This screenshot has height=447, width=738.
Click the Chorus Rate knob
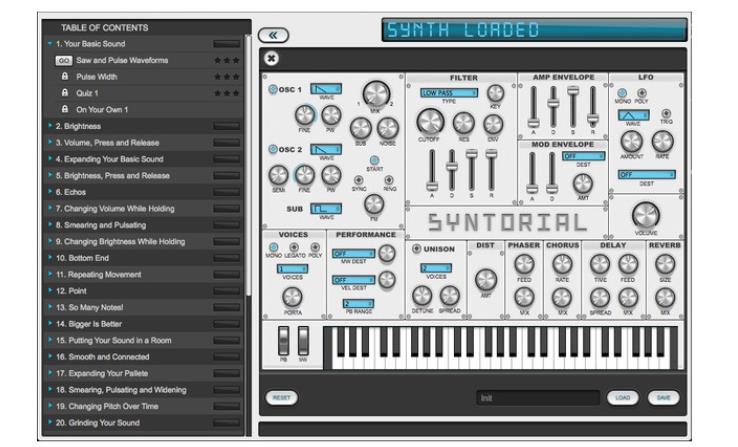pyautogui.click(x=562, y=264)
